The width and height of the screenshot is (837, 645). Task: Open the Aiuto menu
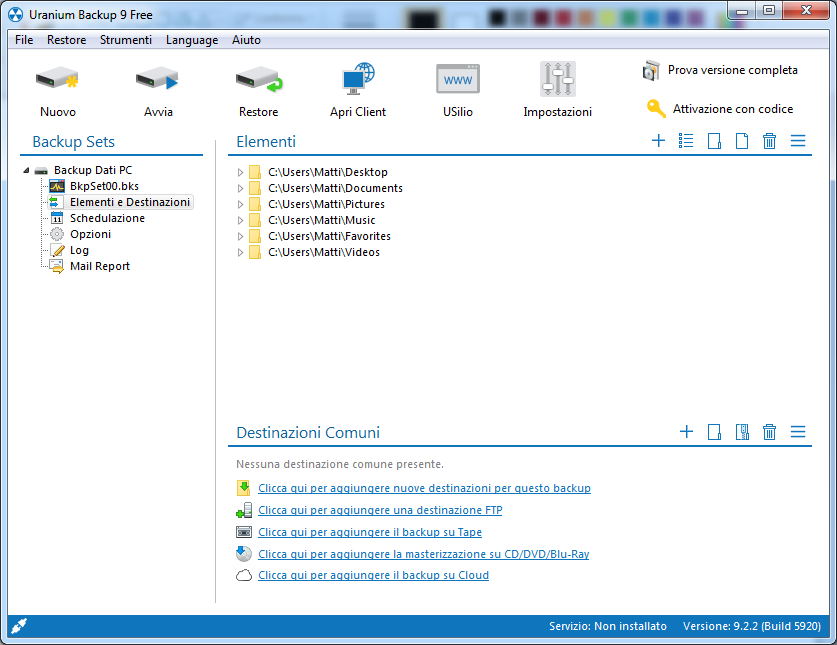click(246, 40)
